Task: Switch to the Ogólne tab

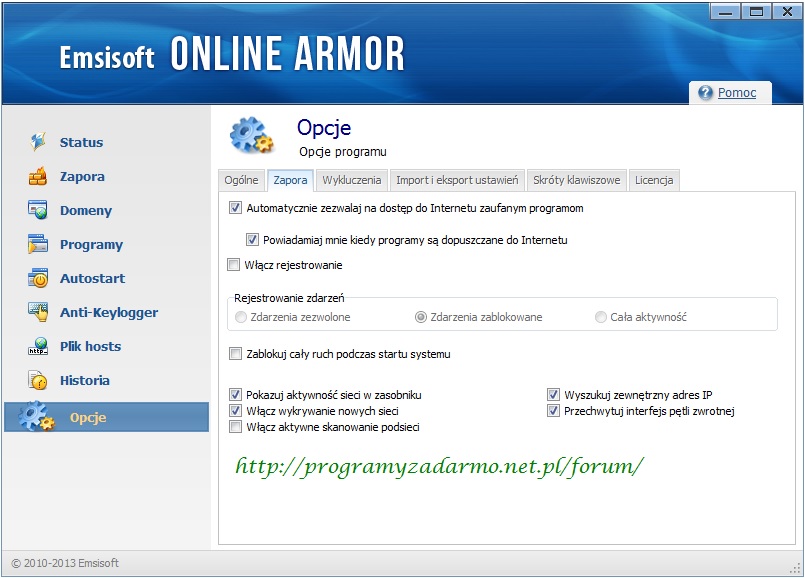Action: pyautogui.click(x=241, y=181)
